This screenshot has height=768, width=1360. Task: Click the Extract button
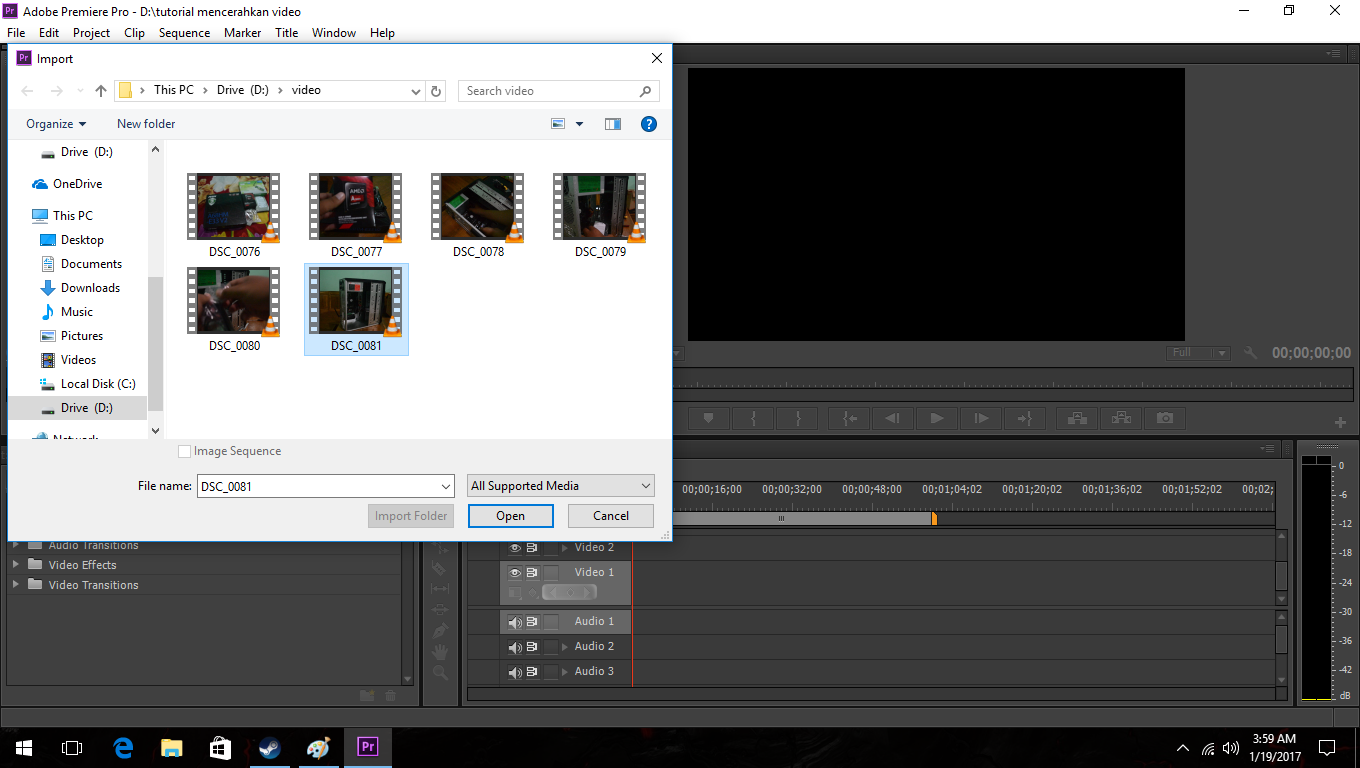[x=1121, y=419]
